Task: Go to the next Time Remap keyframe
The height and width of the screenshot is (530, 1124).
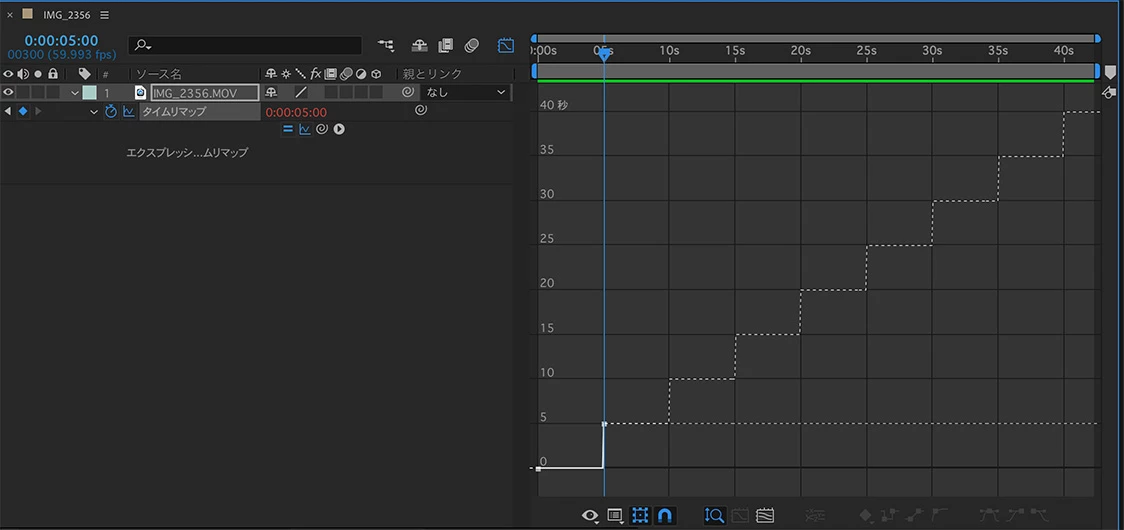Action: coord(38,111)
